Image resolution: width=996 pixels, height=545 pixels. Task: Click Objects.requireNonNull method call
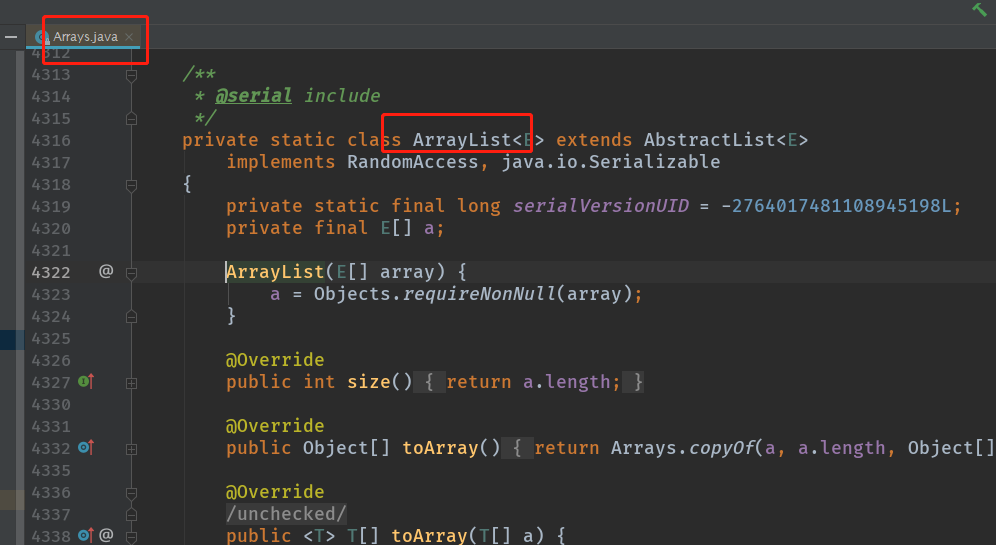pyautogui.click(x=435, y=294)
